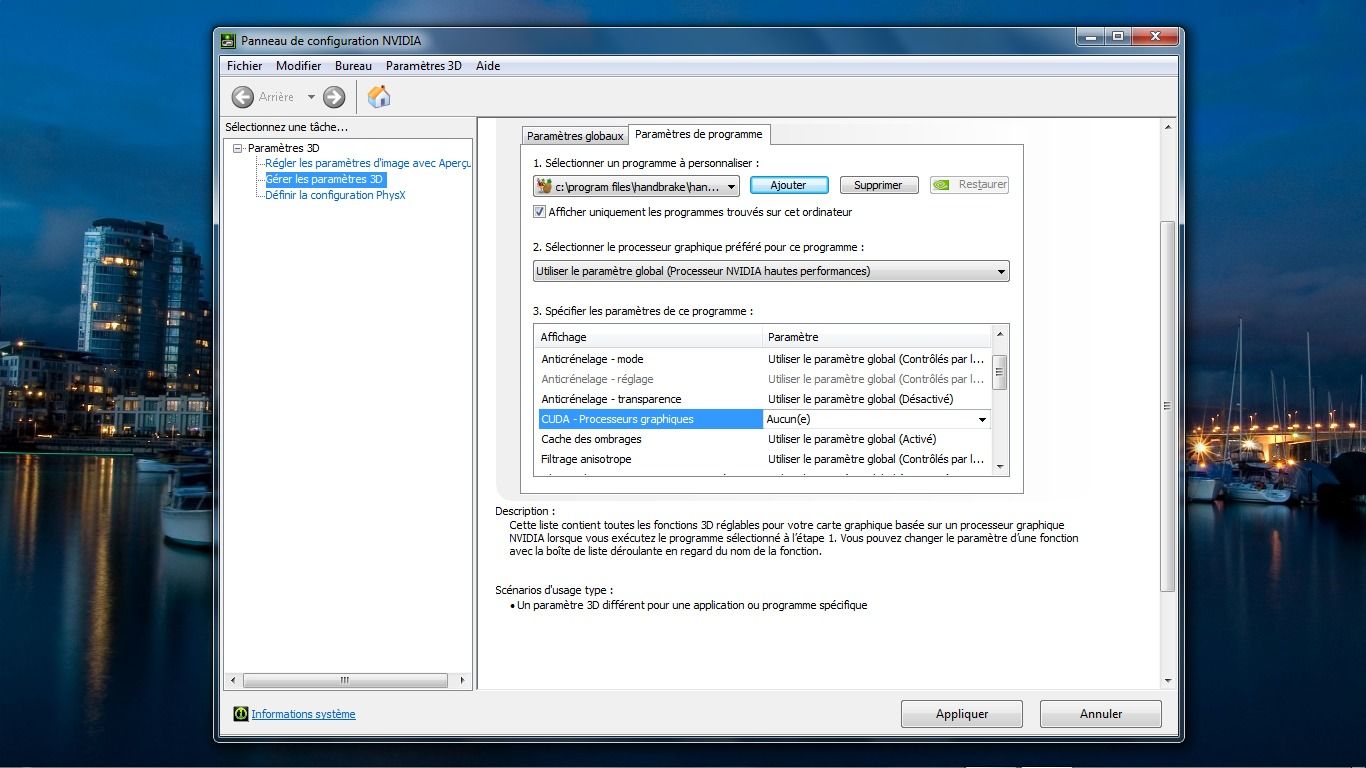Open the Bureau menu

[x=353, y=66]
